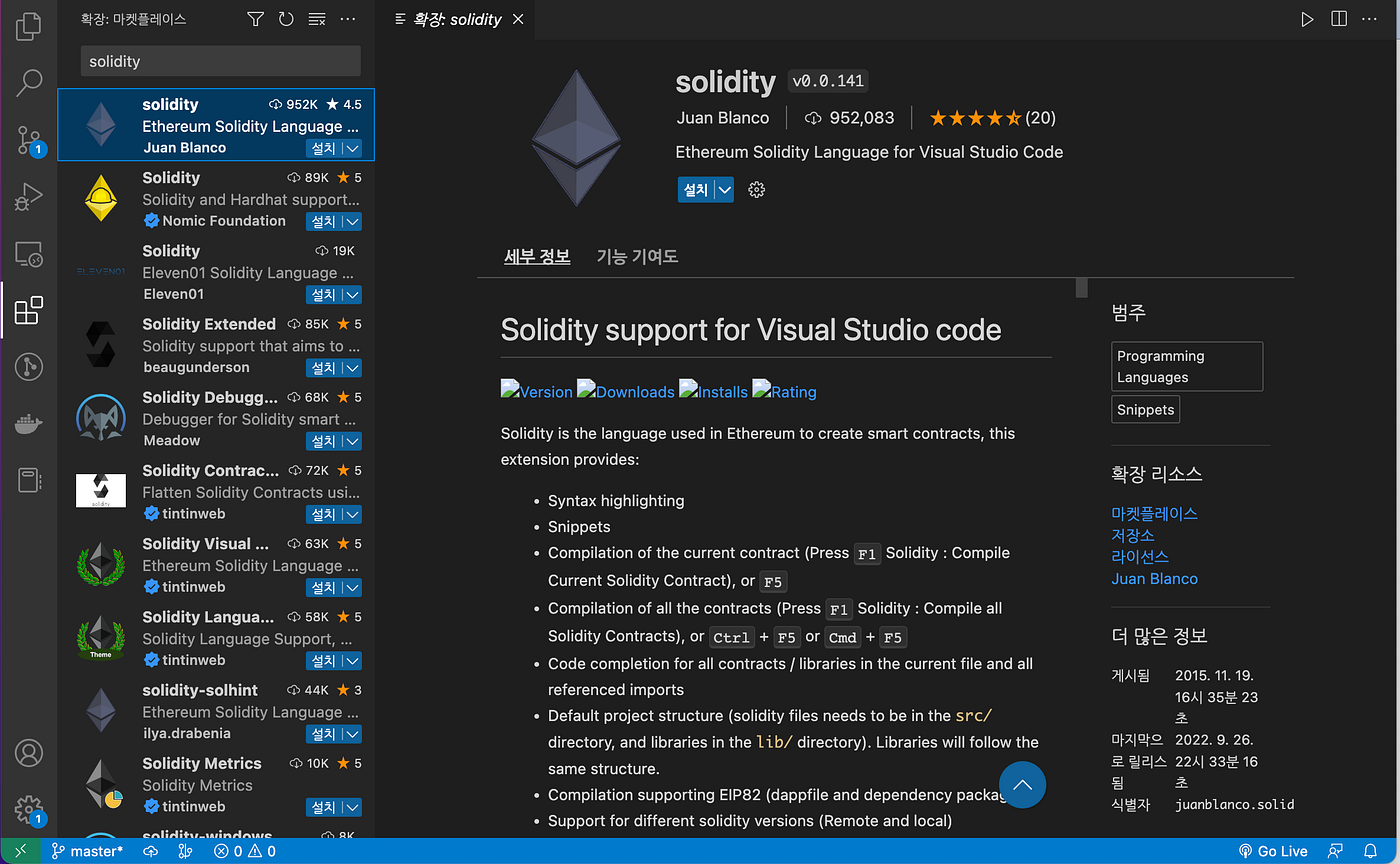Open the Docker view in activity bar
Image resolution: width=1400 pixels, height=864 pixels.
point(29,424)
